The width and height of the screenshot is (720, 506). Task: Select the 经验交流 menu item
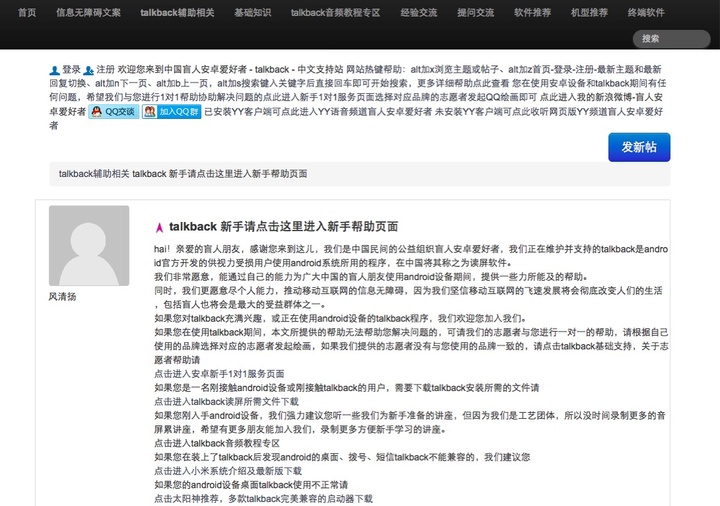419,12
